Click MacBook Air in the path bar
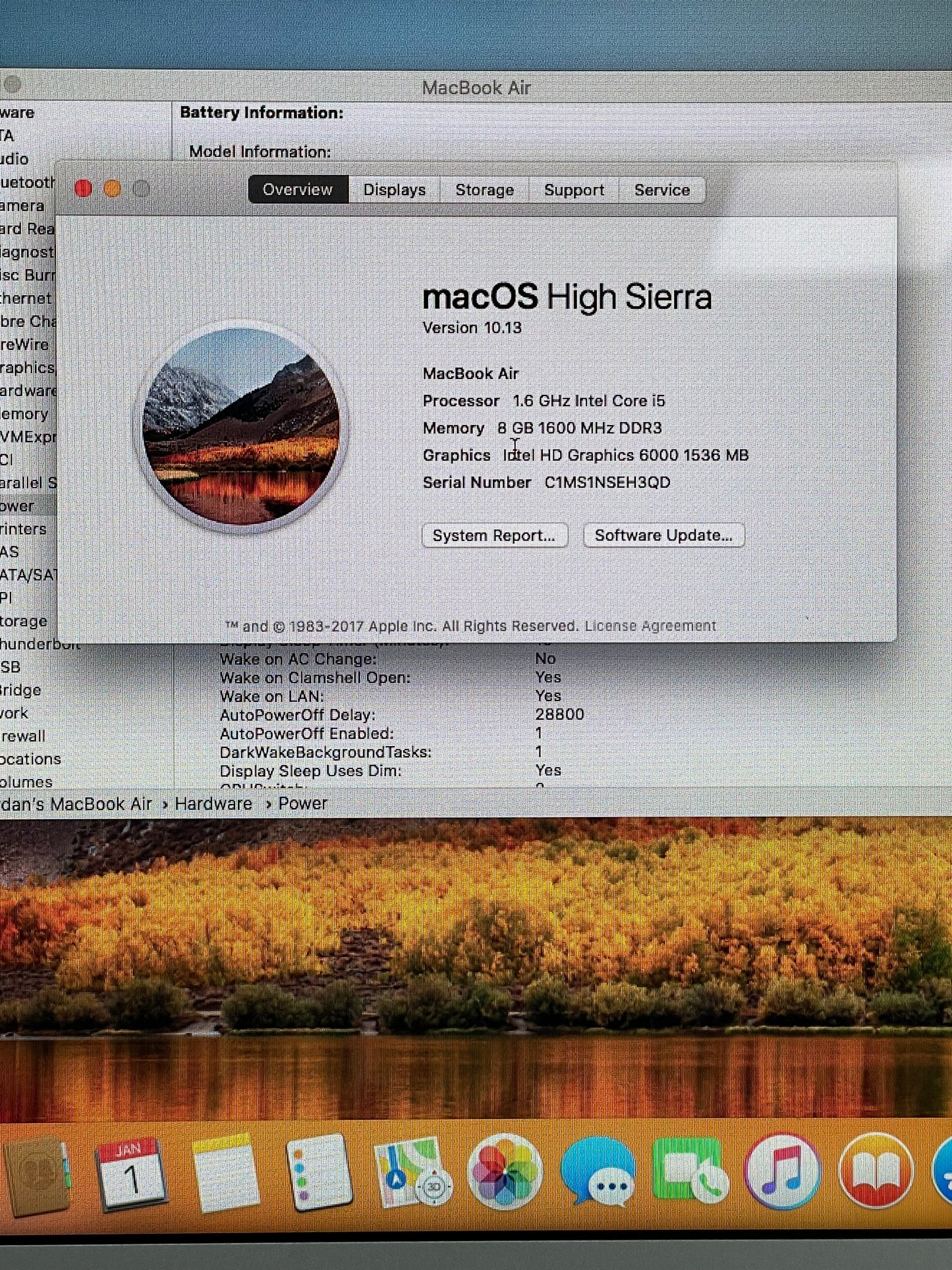The height and width of the screenshot is (1270, 952). tap(76, 804)
